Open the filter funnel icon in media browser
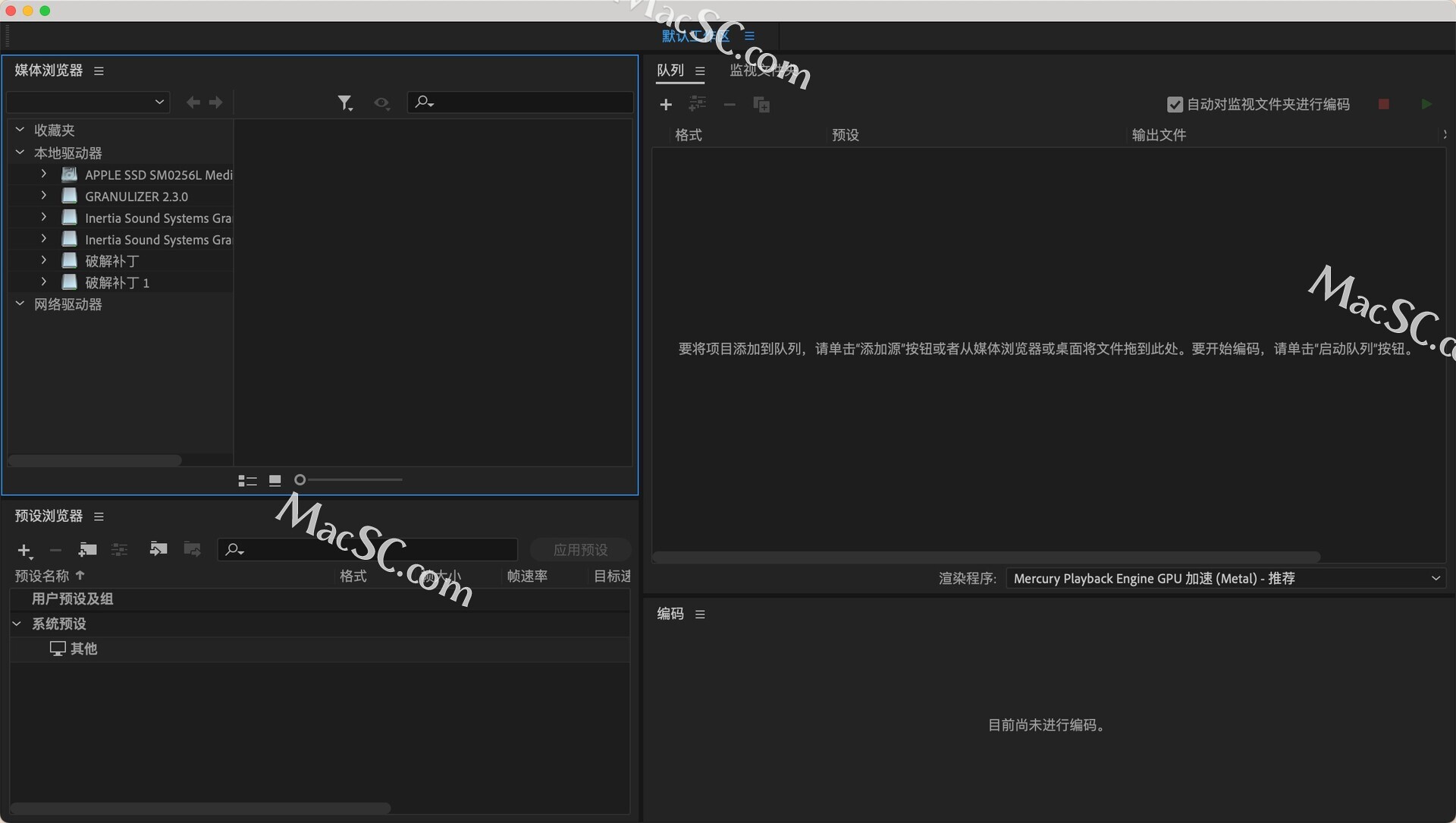The height and width of the screenshot is (823, 1456). pos(346,102)
